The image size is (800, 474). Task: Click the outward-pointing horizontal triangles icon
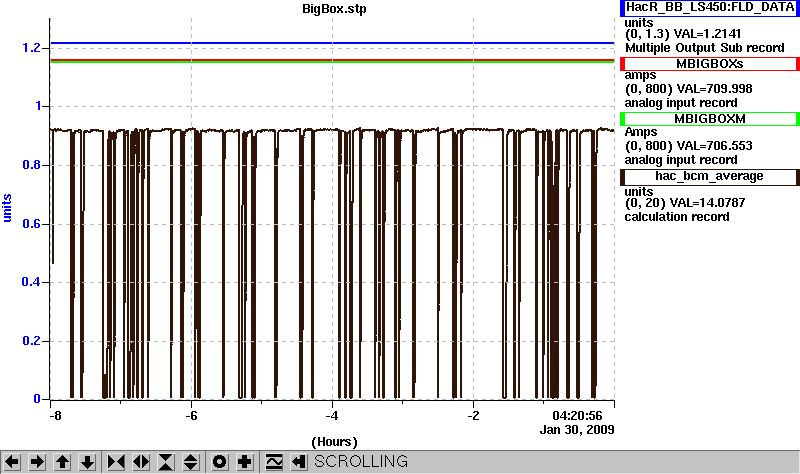(x=141, y=462)
